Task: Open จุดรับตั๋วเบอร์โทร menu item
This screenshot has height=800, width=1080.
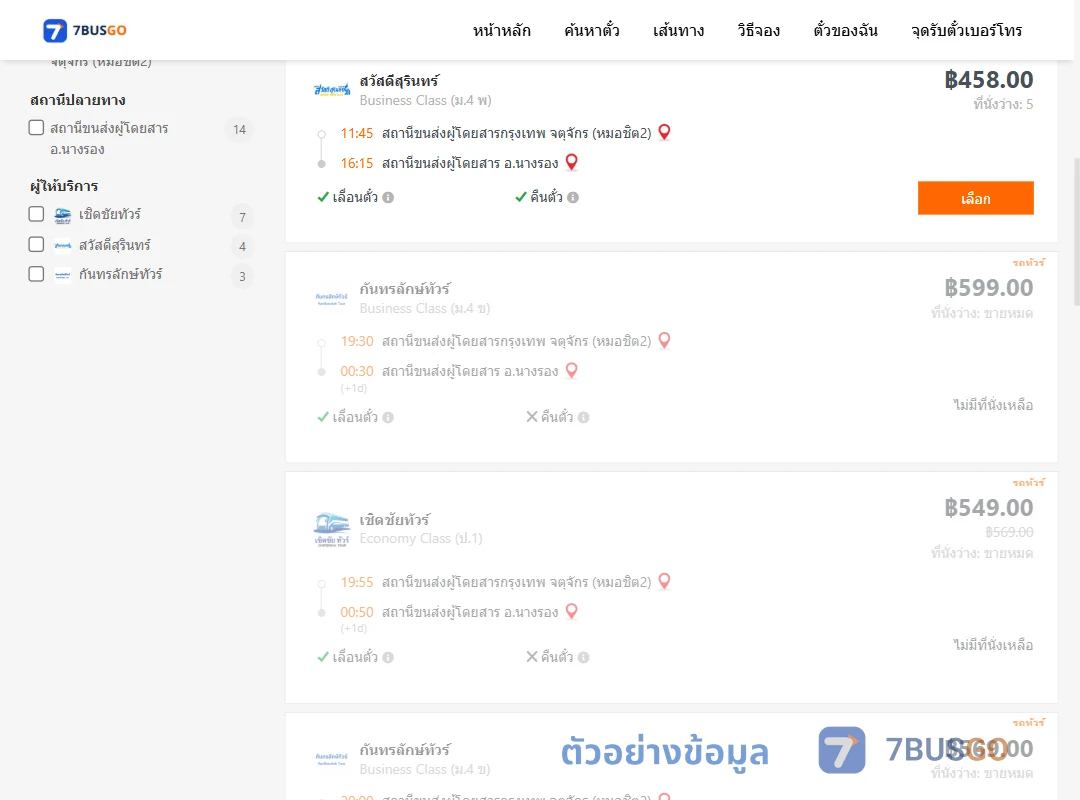Action: pos(966,30)
